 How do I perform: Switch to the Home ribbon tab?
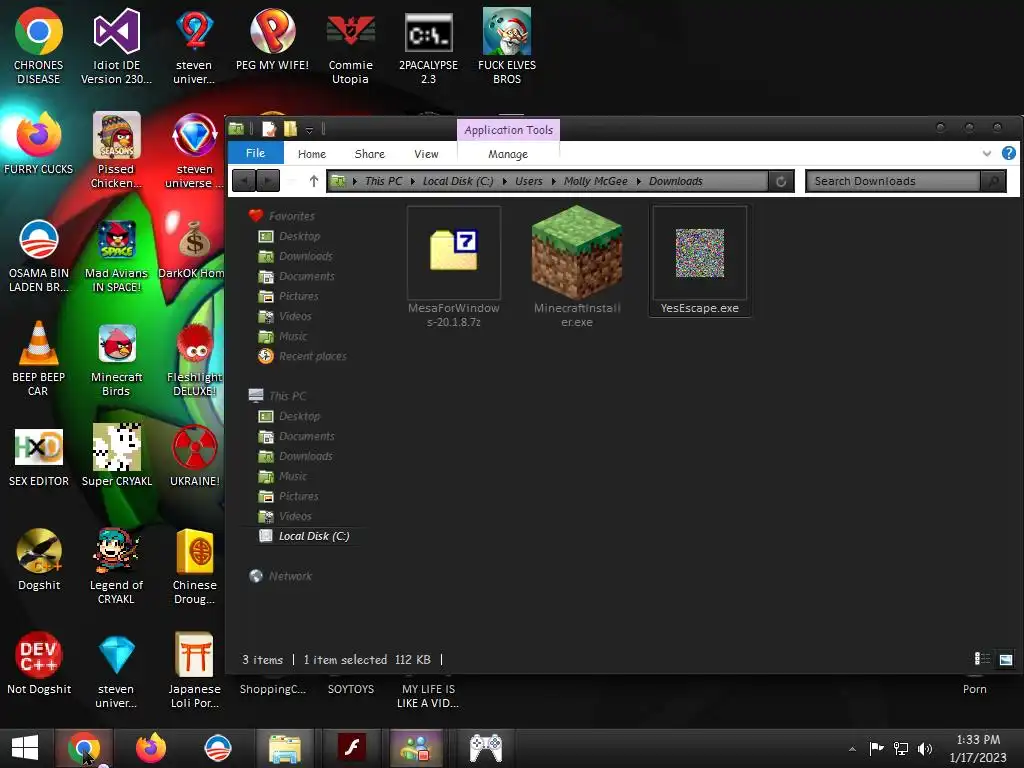pos(312,154)
